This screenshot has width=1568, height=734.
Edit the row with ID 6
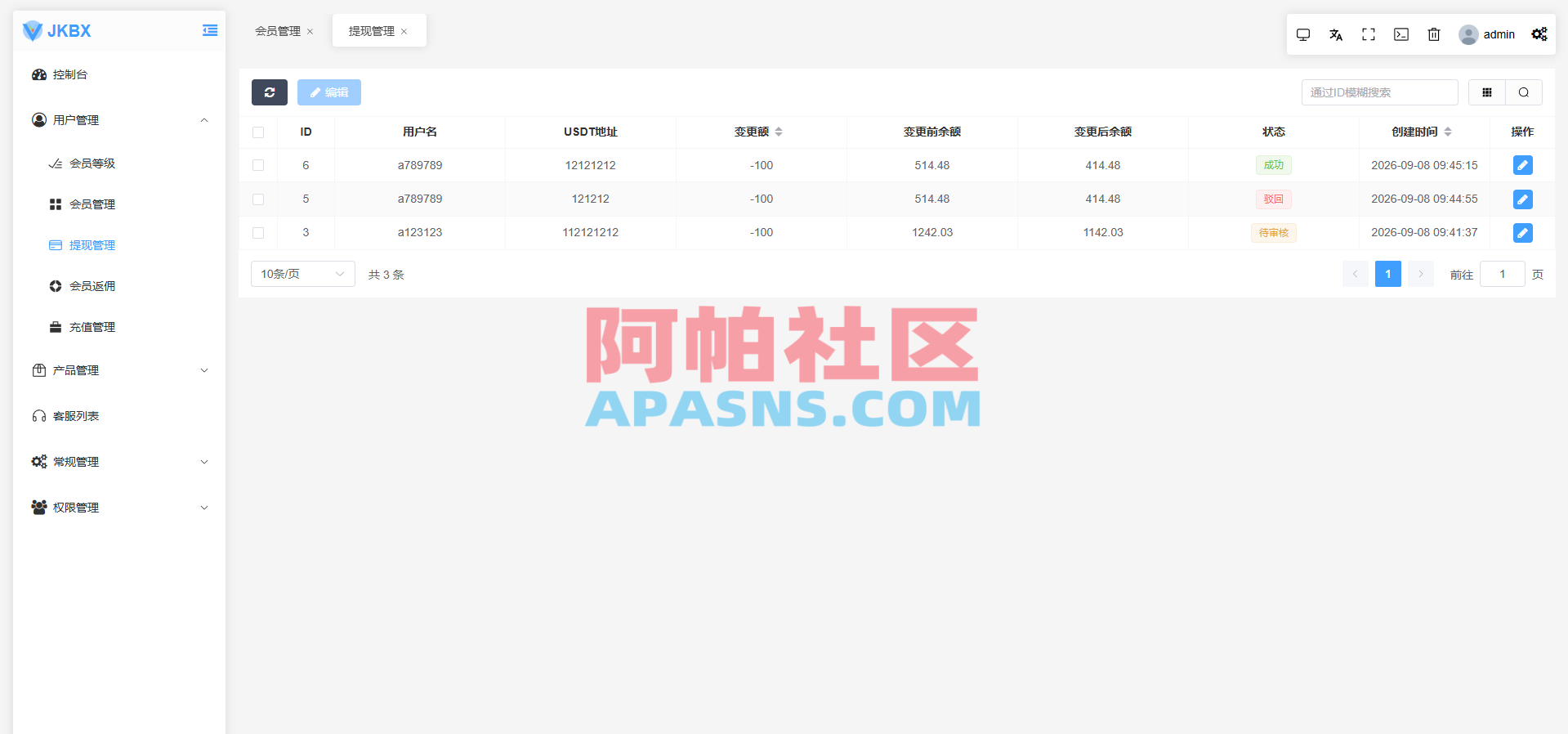tap(1523, 165)
